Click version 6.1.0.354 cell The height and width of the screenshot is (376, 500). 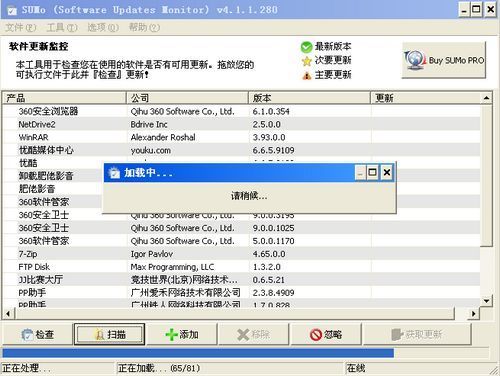coord(271,111)
